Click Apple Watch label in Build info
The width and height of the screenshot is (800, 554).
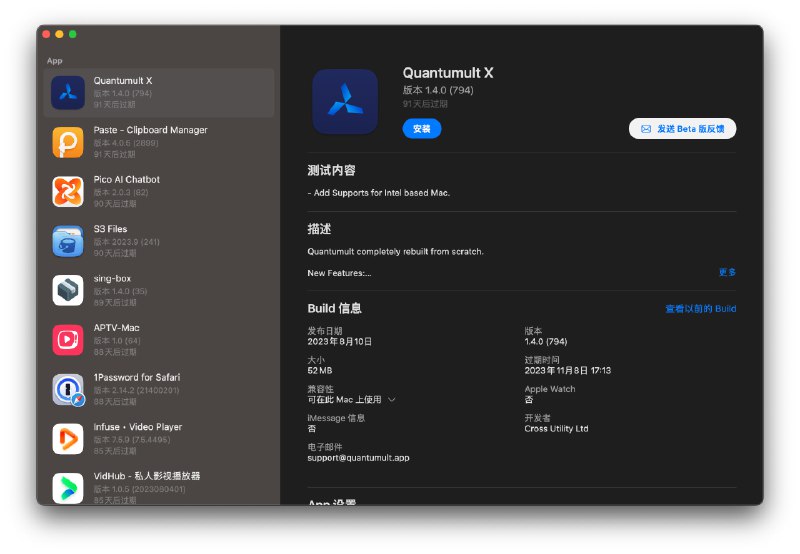[549, 389]
